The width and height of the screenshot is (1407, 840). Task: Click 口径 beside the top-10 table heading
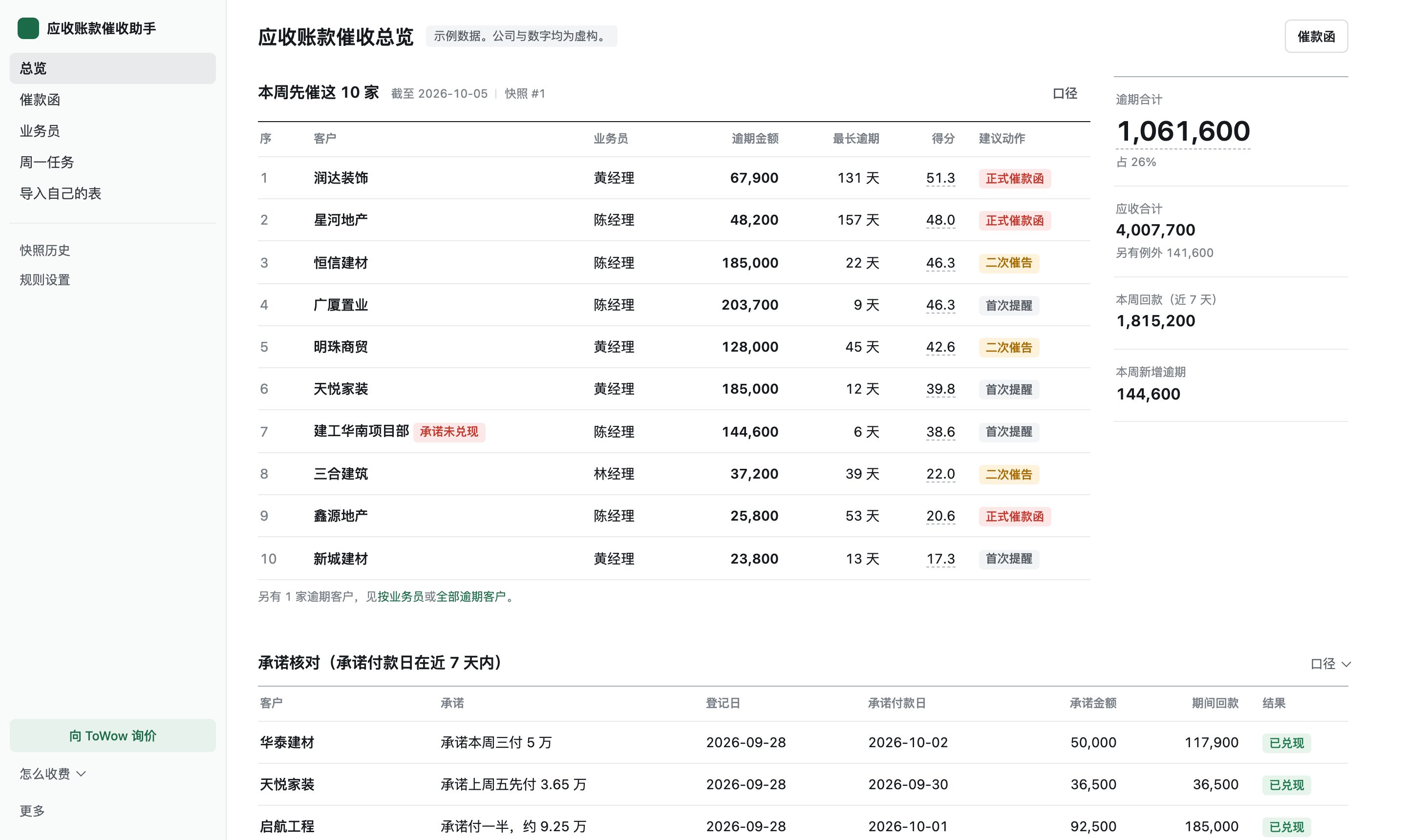pos(1065,93)
